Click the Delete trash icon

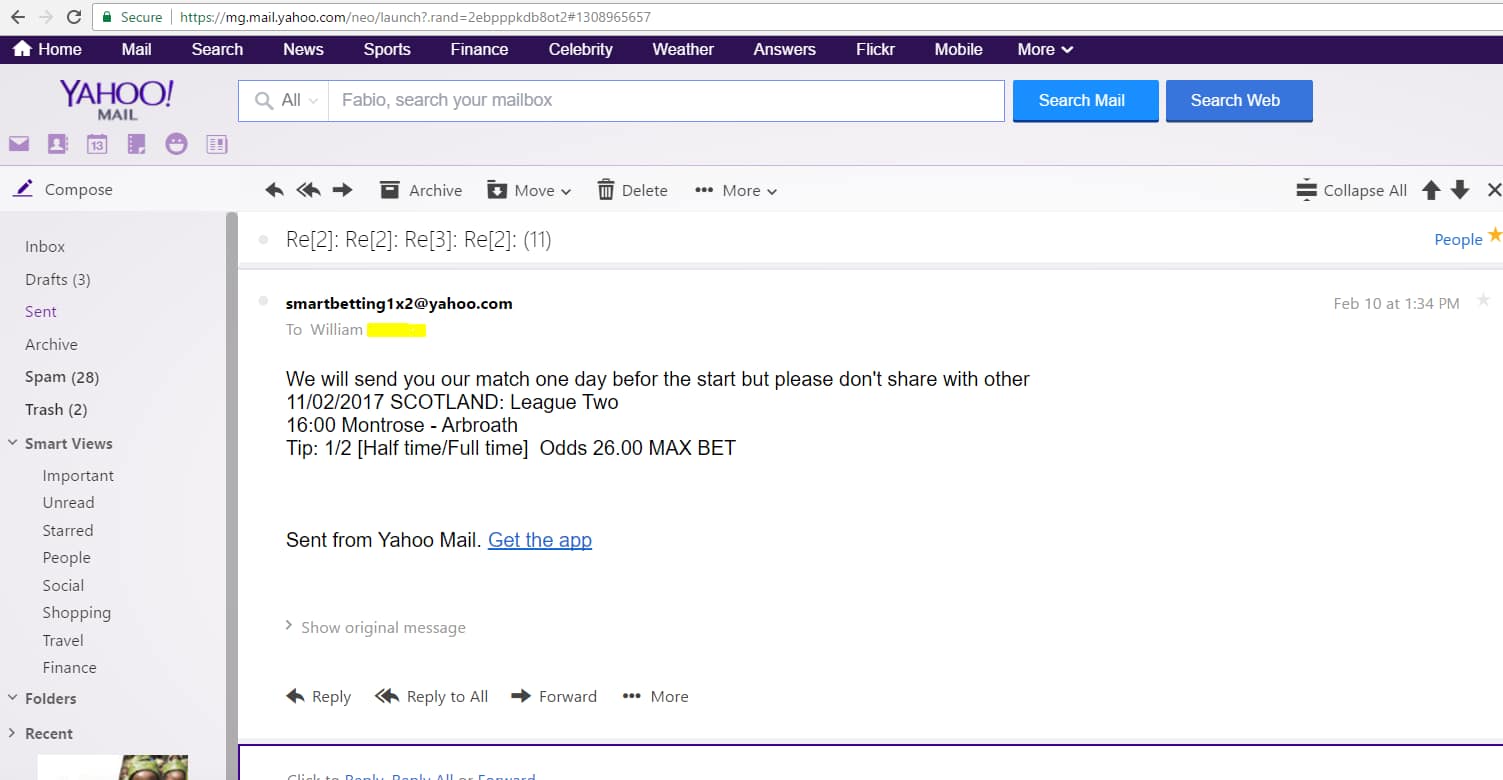(x=606, y=190)
